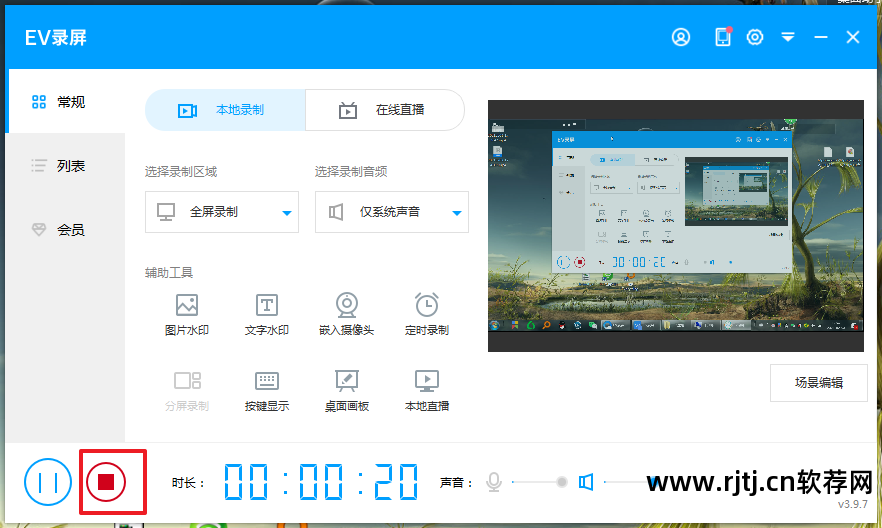Click the v3.9.7 version label
This screenshot has width=882, height=528.
(x=852, y=504)
